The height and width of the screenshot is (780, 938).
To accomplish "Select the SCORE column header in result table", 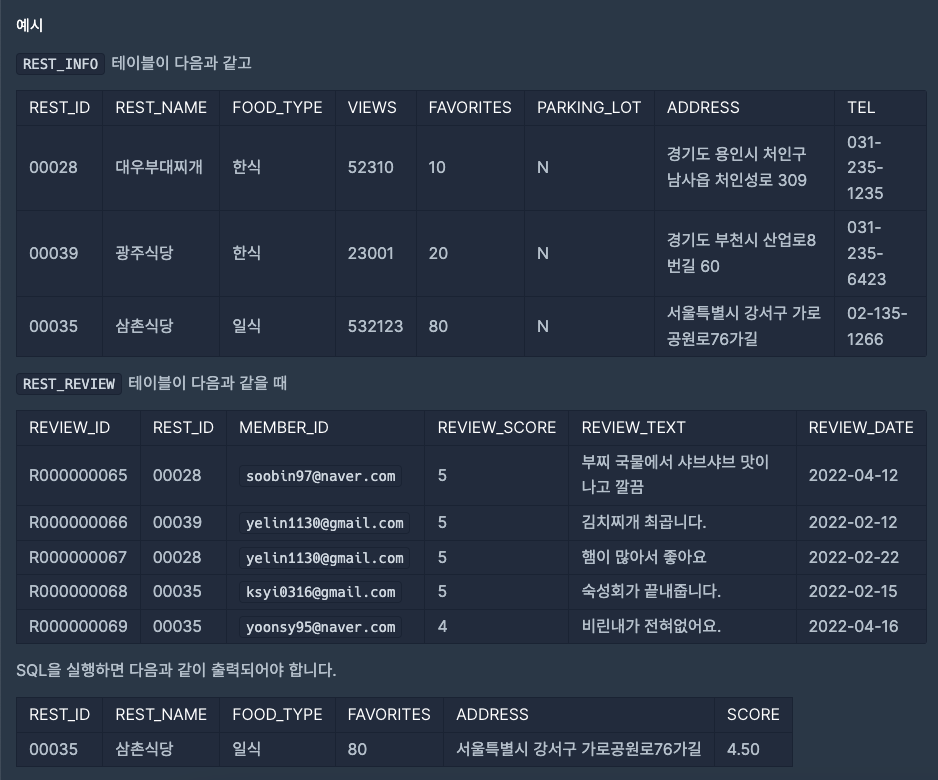I will point(753,715).
